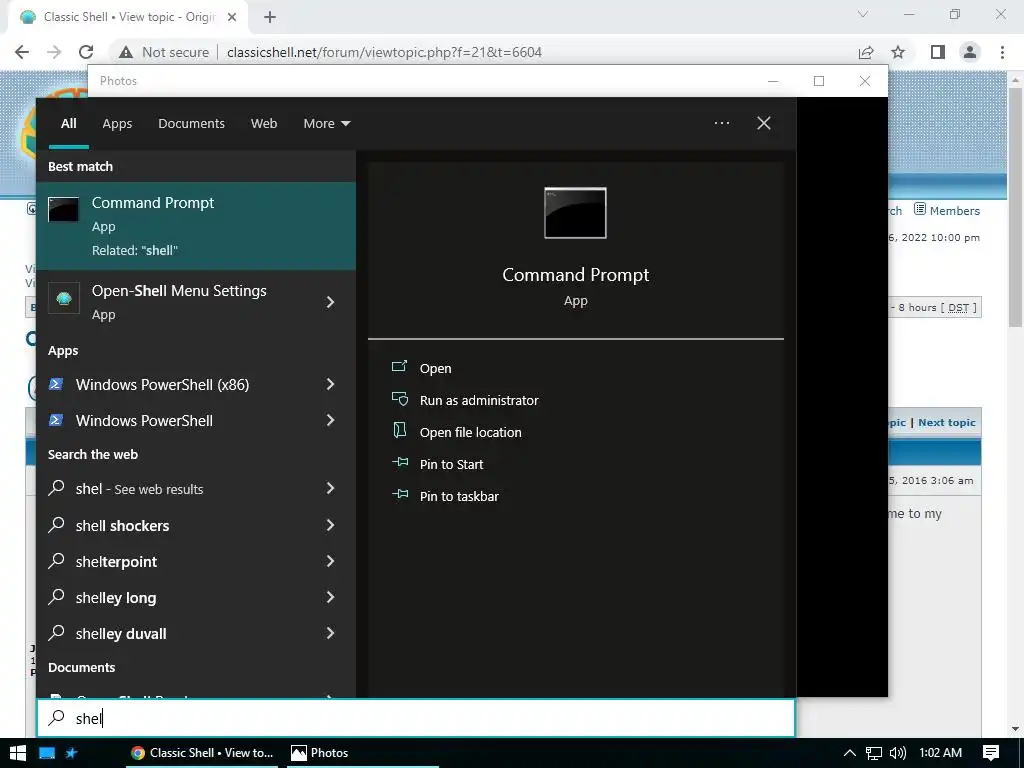Open search options ellipsis menu
The height and width of the screenshot is (768, 1024).
click(722, 123)
